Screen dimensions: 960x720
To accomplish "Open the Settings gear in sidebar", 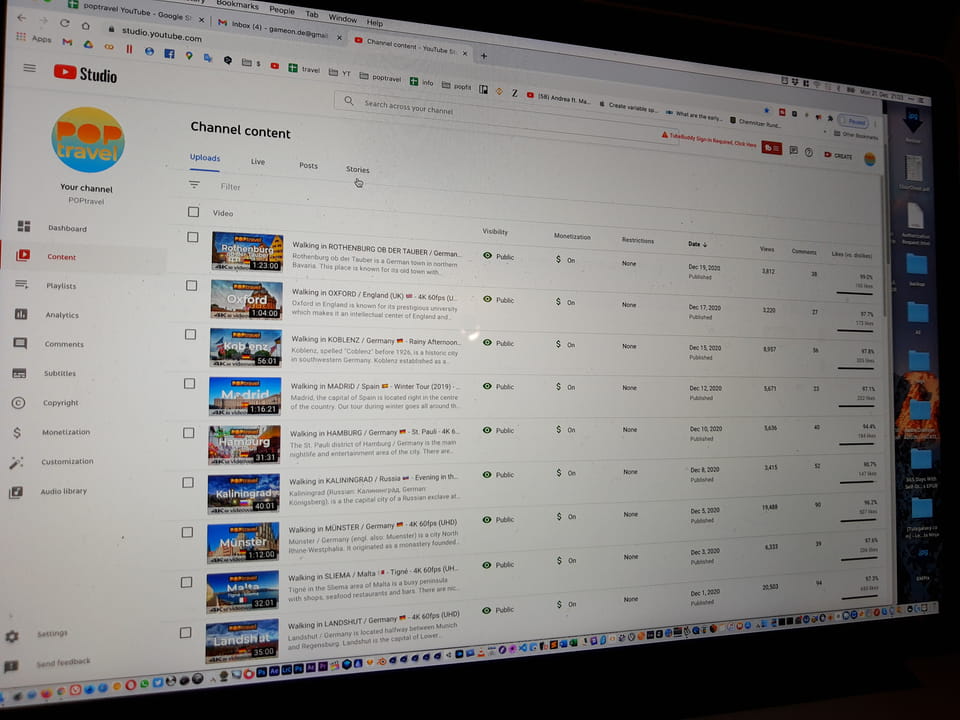I will tap(12, 635).
